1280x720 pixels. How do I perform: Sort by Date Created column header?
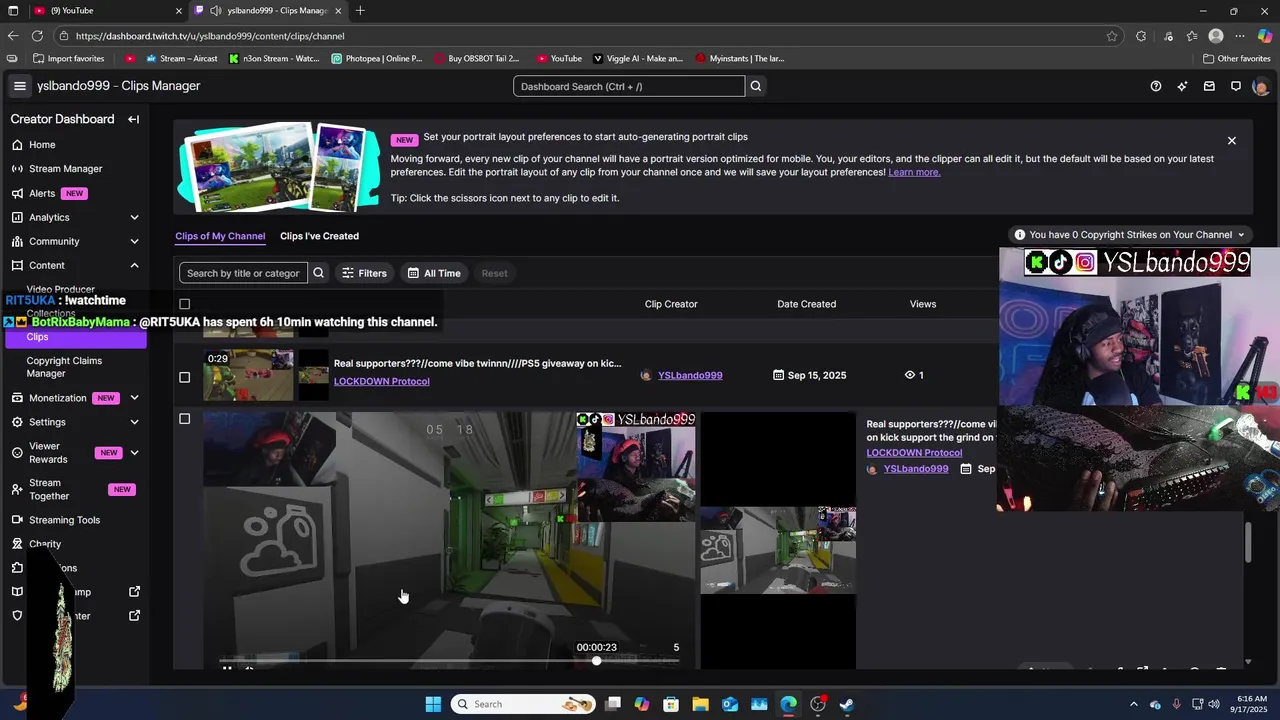coord(806,304)
